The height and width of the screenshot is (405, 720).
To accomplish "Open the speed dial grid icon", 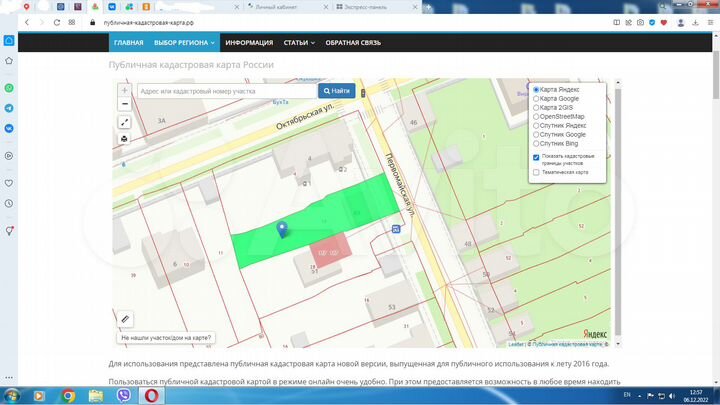I will point(72,22).
